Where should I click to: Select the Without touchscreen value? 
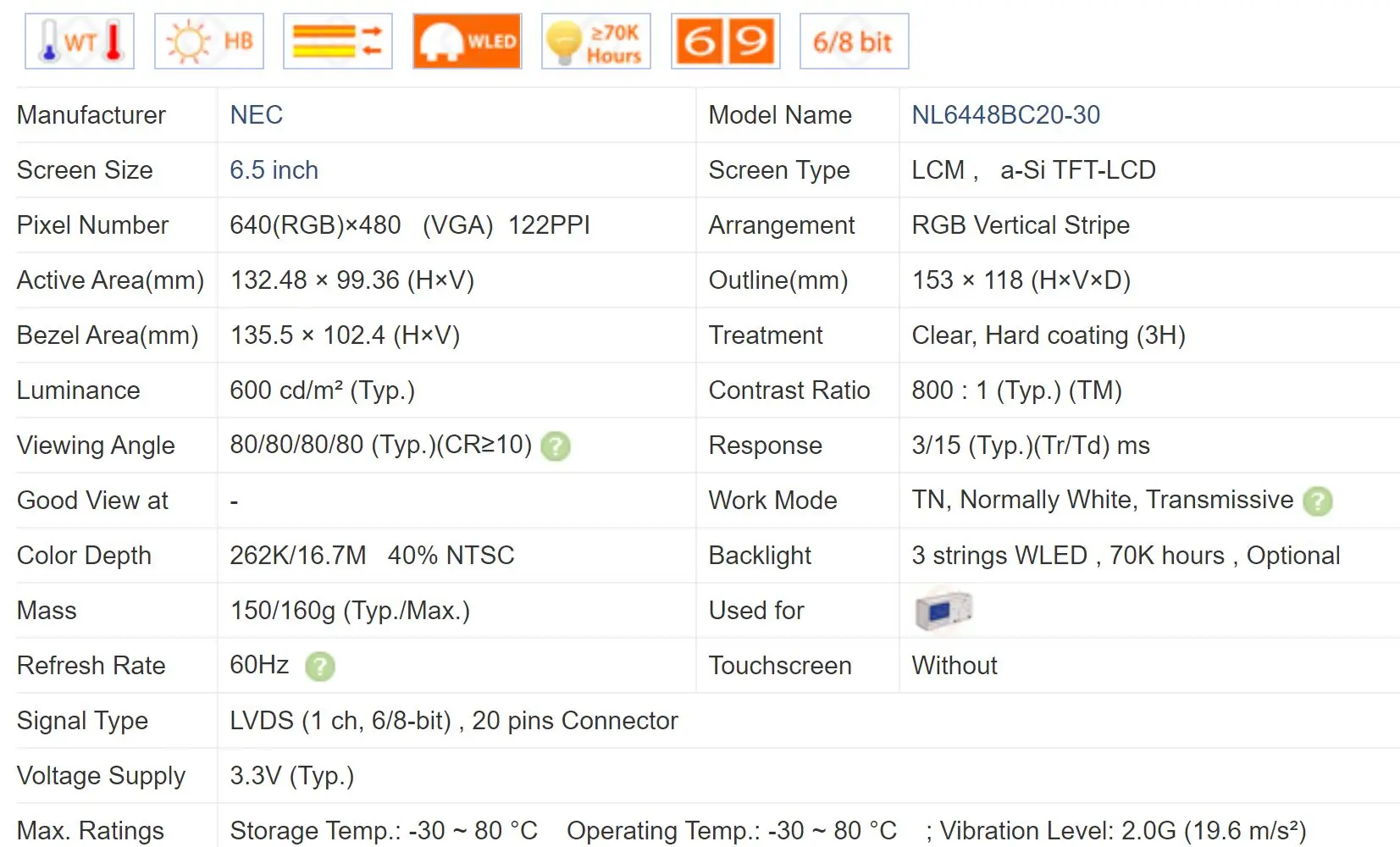tap(955, 666)
